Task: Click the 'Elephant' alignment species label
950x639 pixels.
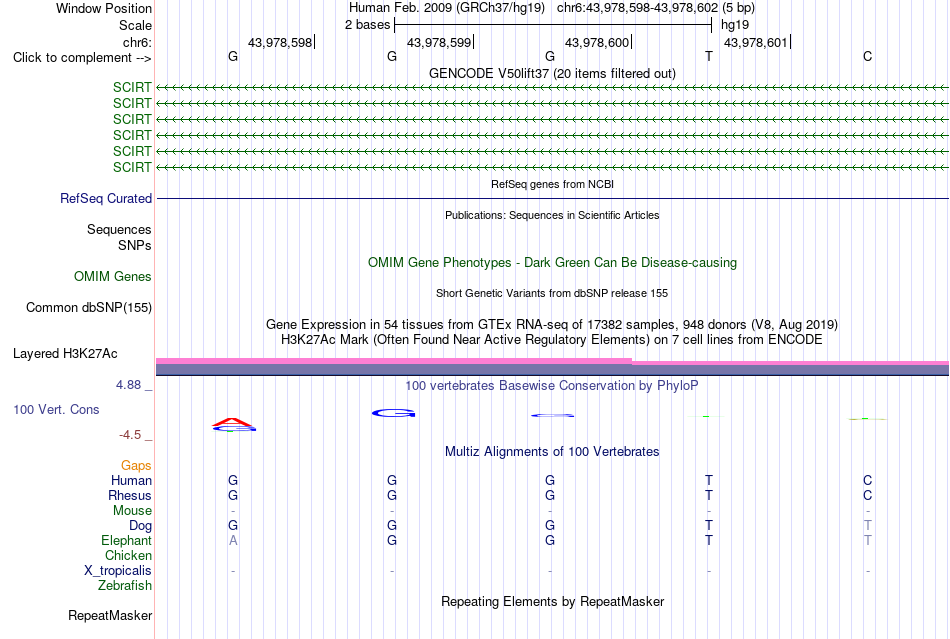Action: [x=126, y=540]
